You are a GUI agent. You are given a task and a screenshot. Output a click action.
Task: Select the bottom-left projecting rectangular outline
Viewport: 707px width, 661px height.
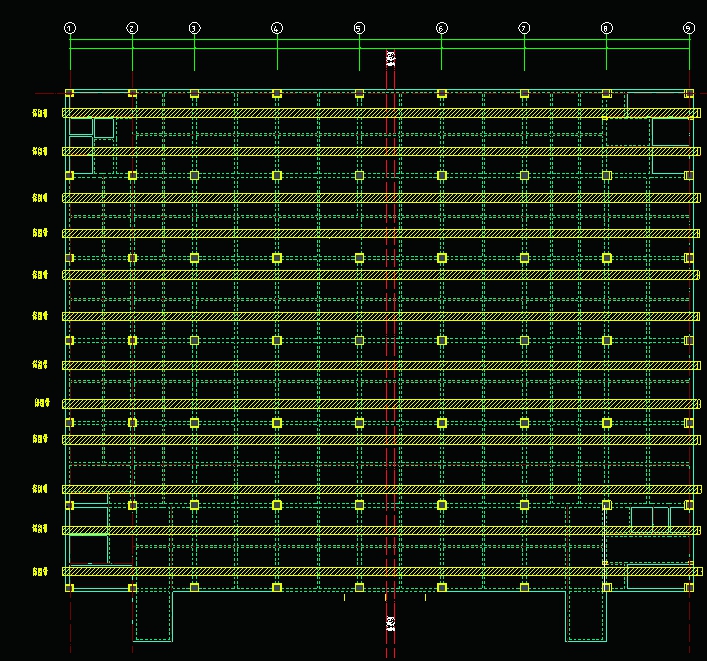(x=153, y=617)
